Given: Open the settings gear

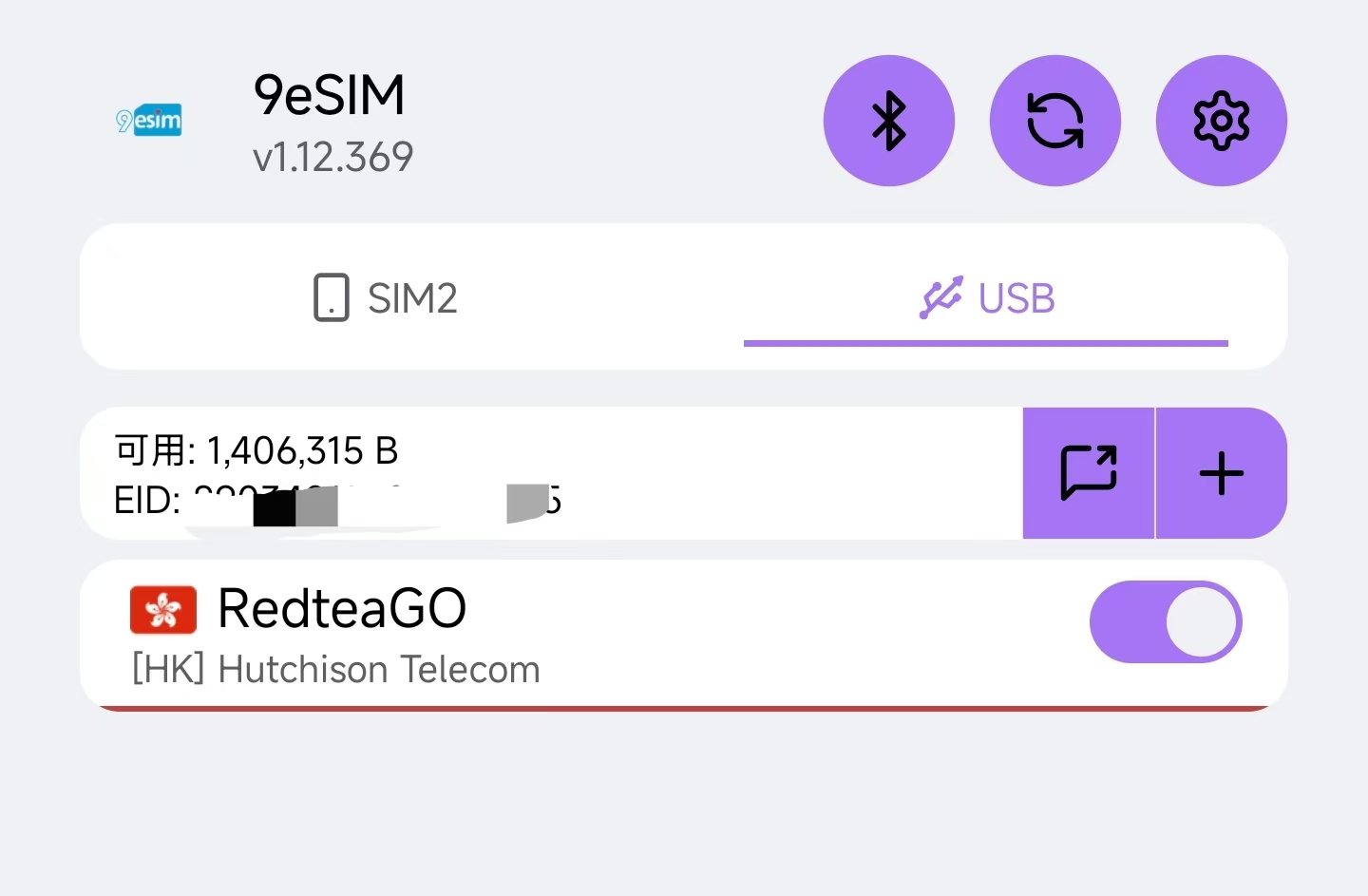Looking at the screenshot, I should (1221, 121).
